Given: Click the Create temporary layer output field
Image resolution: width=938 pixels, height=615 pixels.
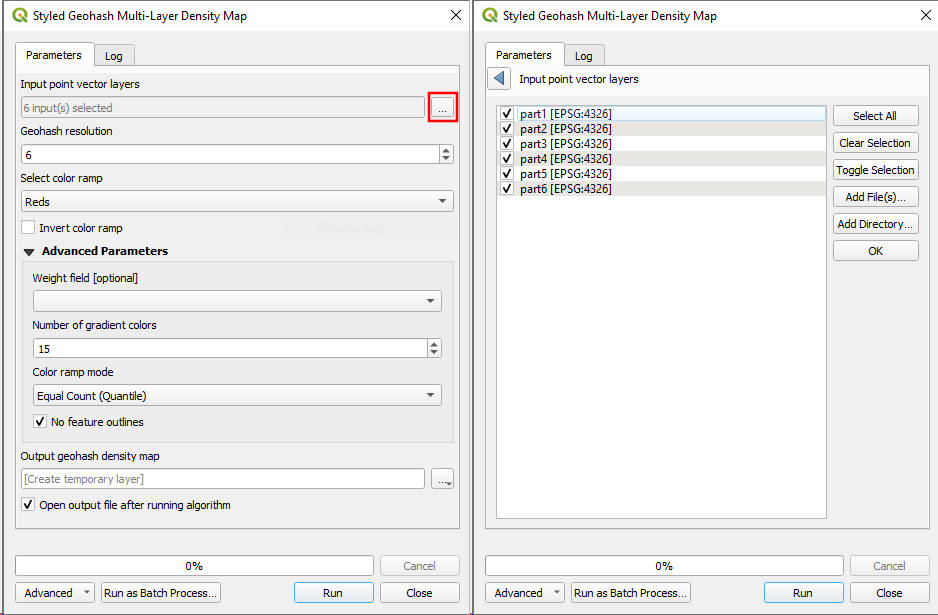Looking at the screenshot, I should point(223,479).
